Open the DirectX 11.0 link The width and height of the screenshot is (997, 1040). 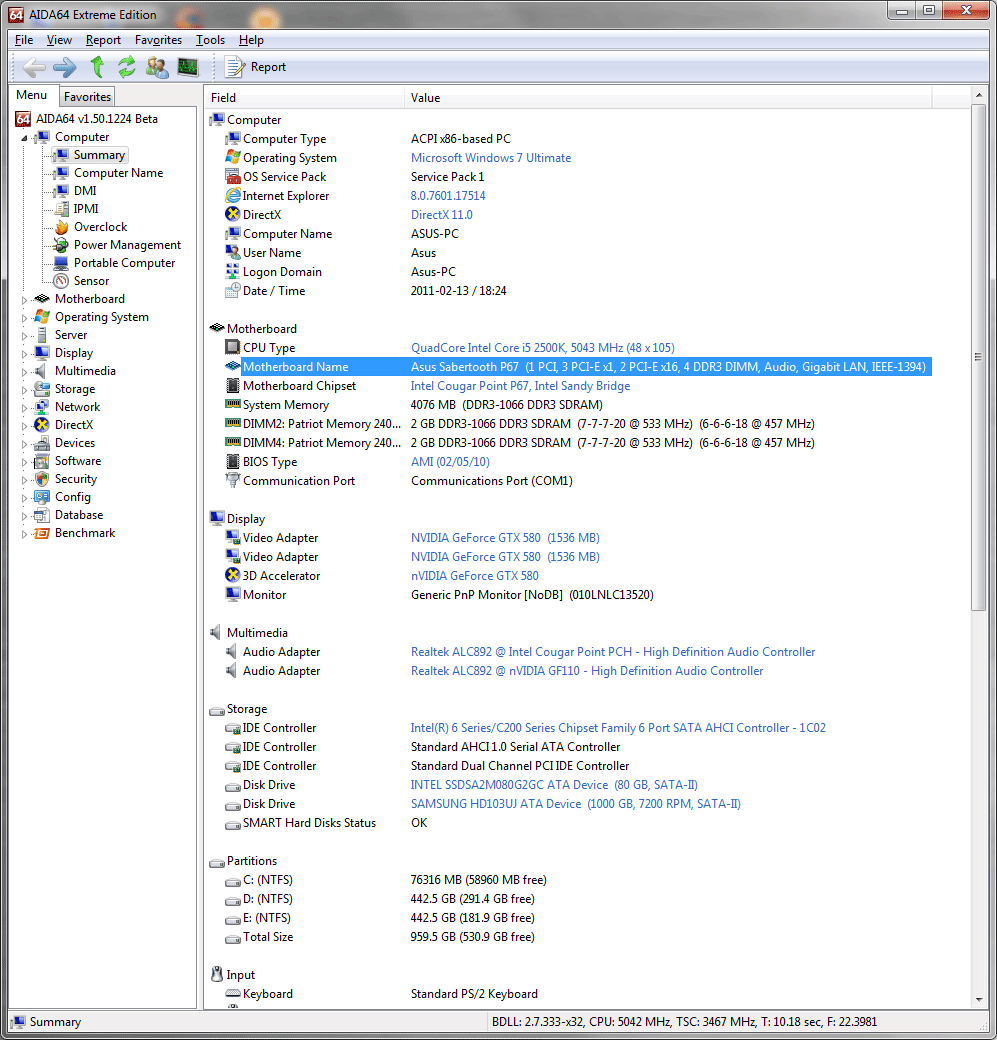(442, 215)
